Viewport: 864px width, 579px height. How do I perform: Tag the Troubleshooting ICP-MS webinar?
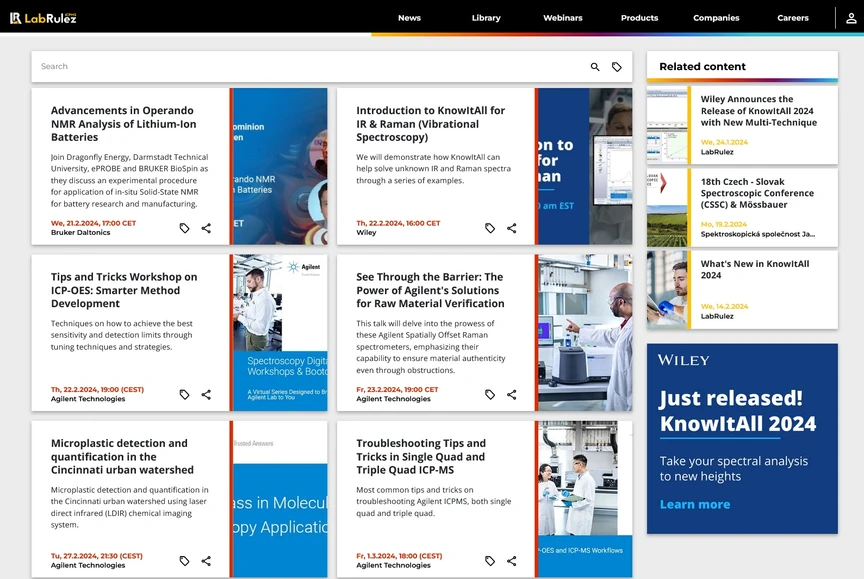[490, 561]
